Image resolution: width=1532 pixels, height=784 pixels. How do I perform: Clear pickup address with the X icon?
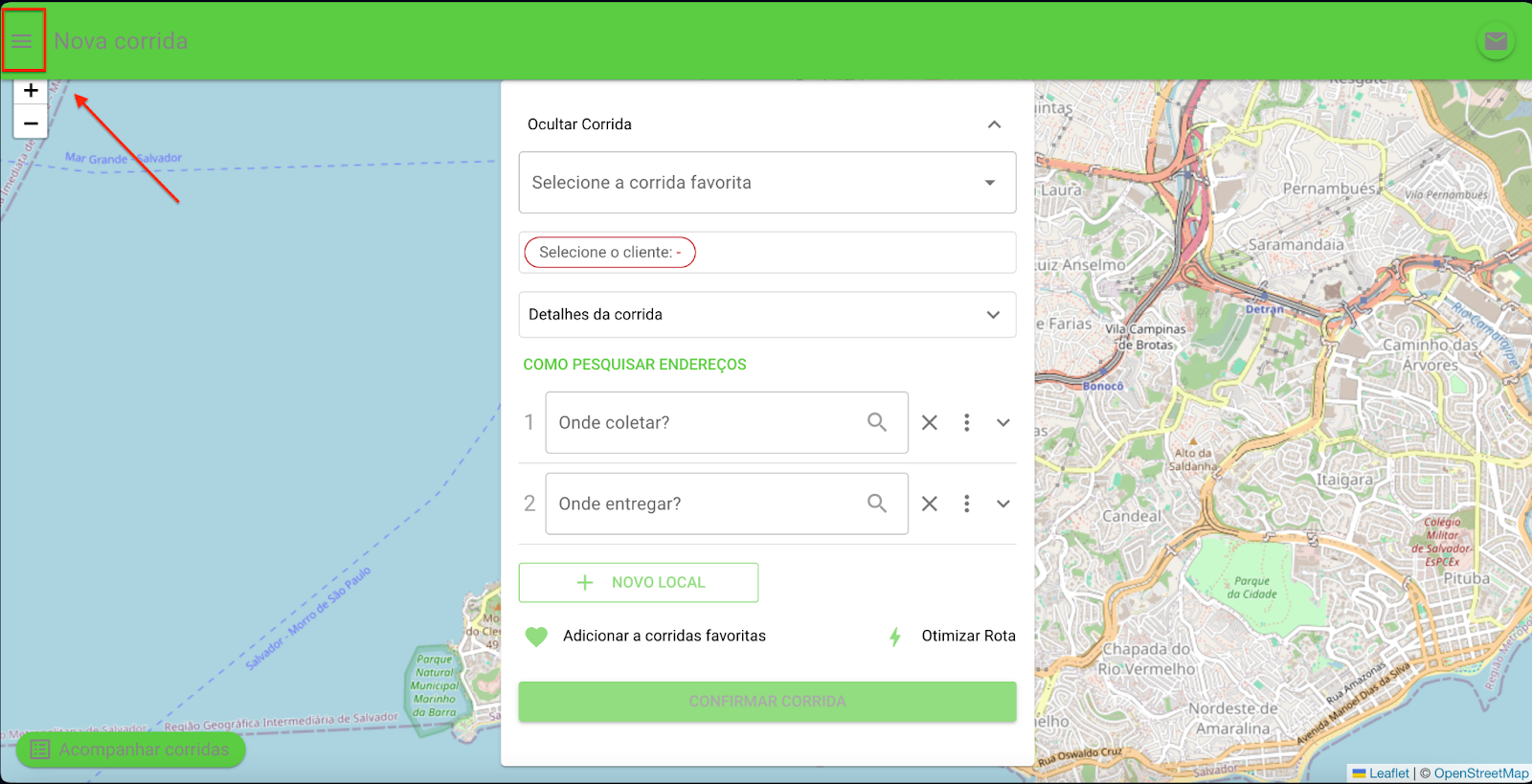click(930, 422)
